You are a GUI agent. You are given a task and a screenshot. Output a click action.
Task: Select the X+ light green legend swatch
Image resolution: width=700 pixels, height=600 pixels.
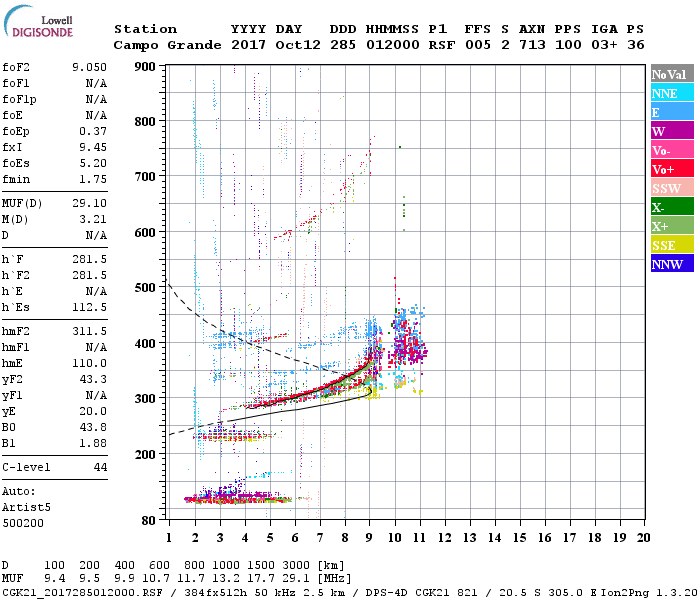(x=672, y=226)
